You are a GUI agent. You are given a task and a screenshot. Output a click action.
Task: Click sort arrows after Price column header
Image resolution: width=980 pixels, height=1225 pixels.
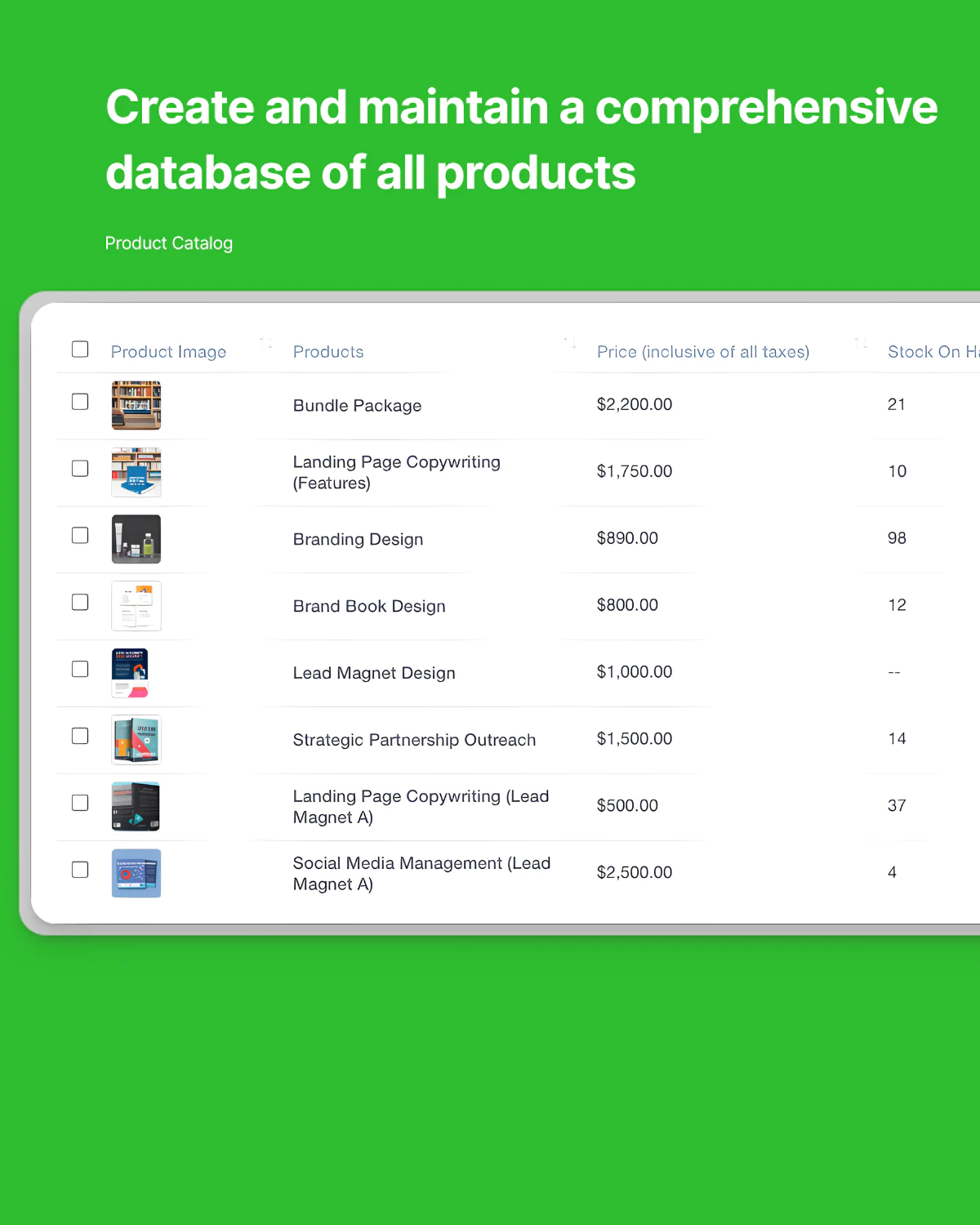(861, 343)
